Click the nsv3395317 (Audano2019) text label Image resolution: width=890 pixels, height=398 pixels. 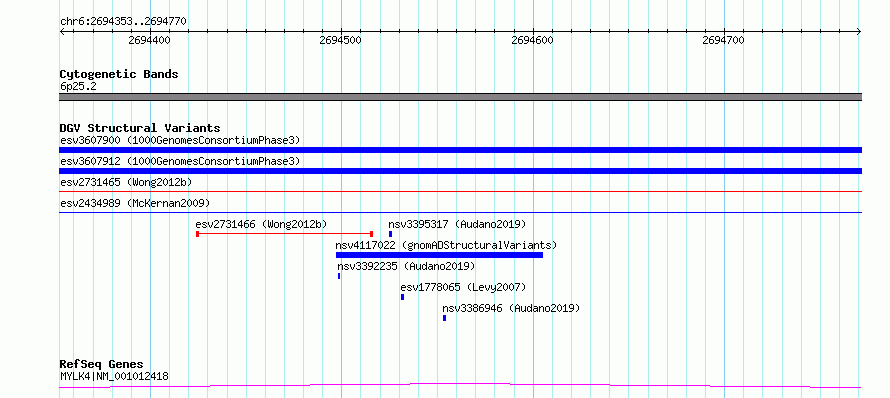tap(457, 224)
